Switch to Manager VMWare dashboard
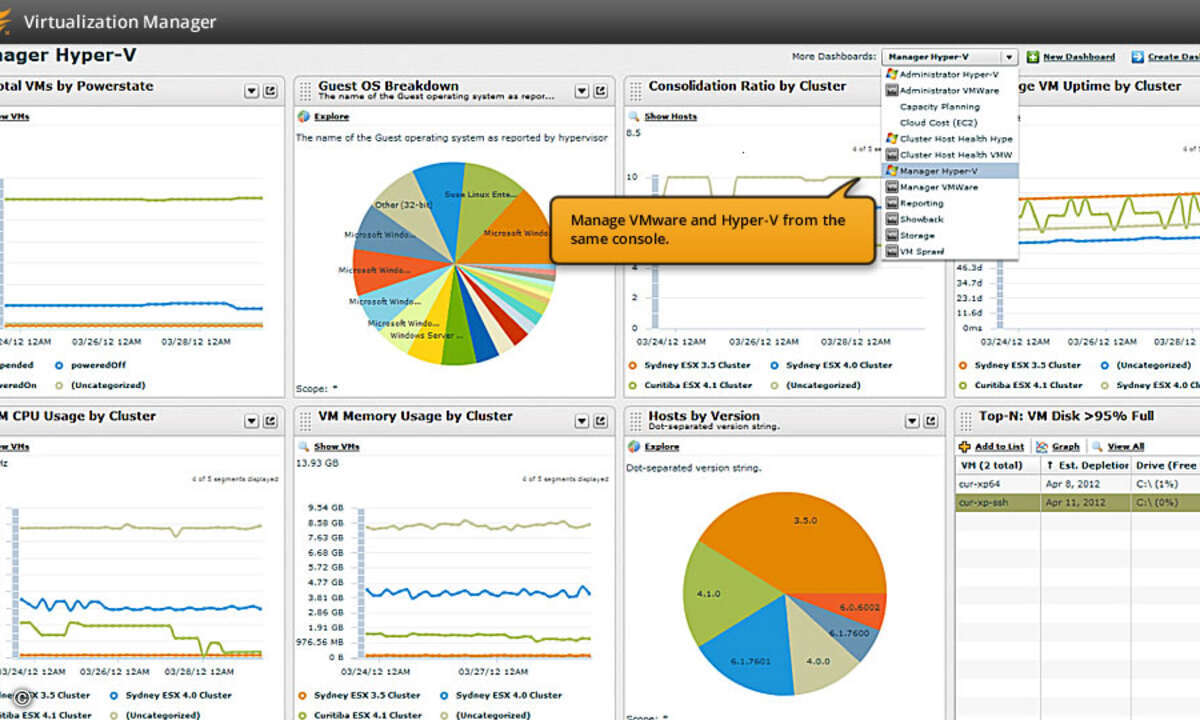 point(950,187)
